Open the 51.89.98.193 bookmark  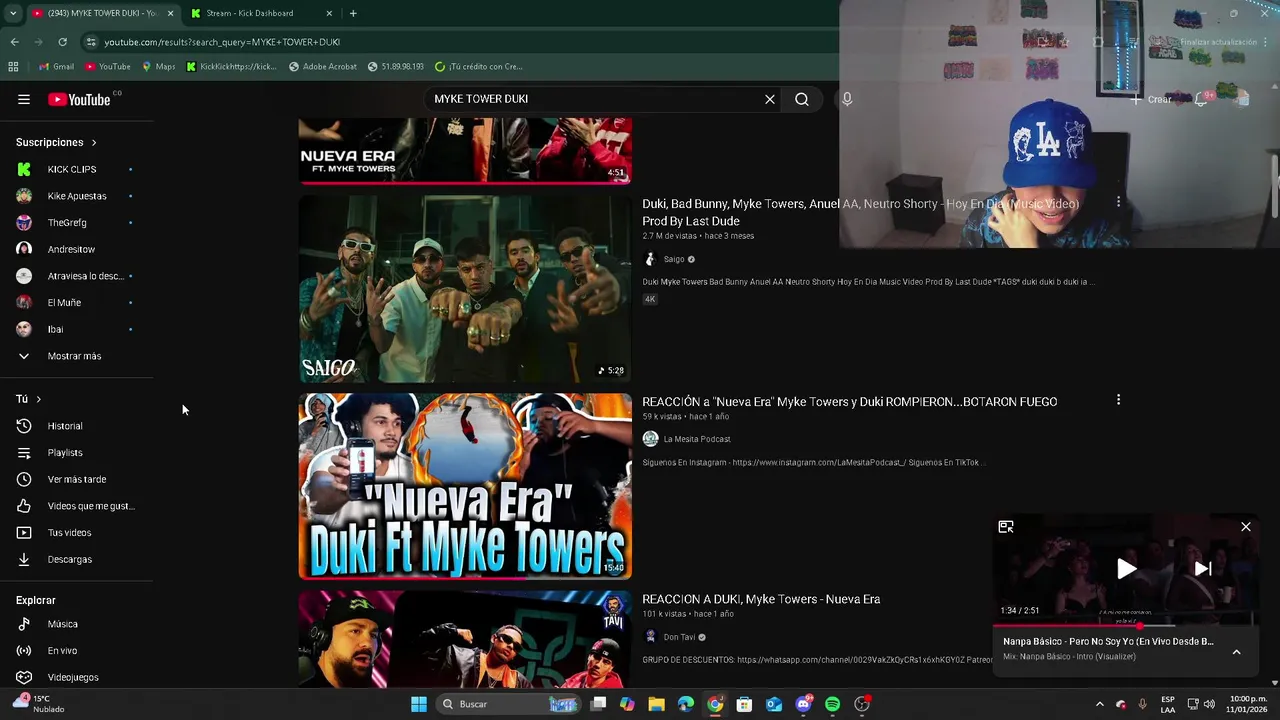(x=395, y=66)
